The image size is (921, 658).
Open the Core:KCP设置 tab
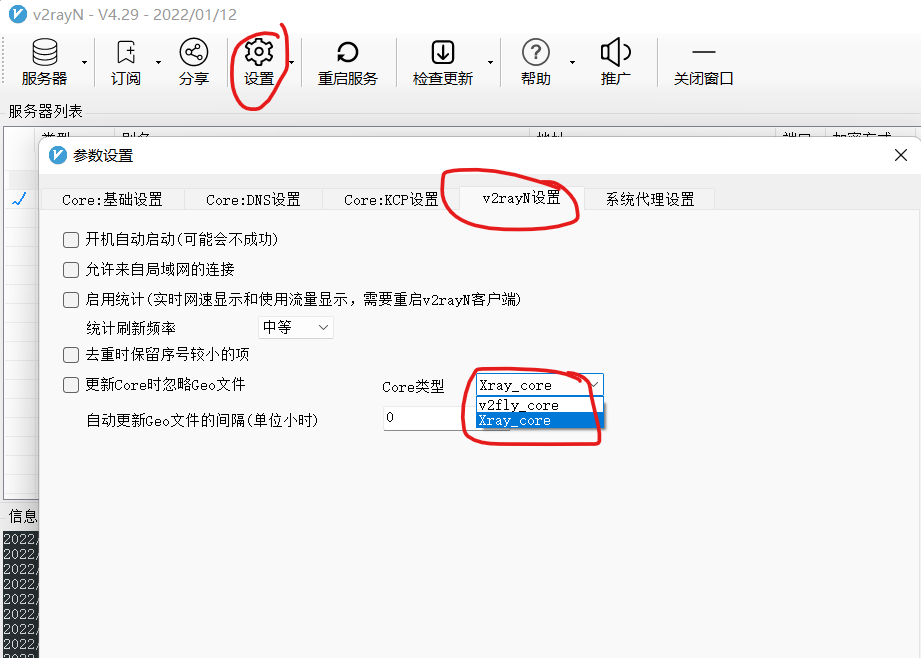click(391, 200)
